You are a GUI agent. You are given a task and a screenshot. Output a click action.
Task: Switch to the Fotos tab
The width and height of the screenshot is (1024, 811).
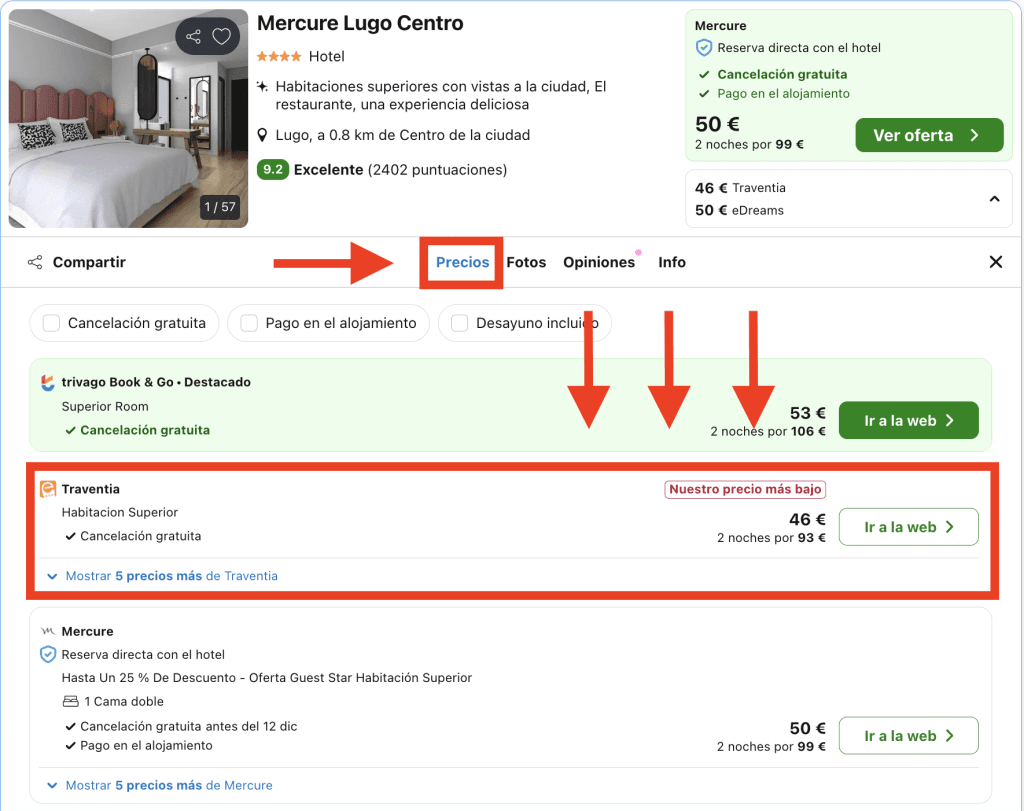(526, 262)
